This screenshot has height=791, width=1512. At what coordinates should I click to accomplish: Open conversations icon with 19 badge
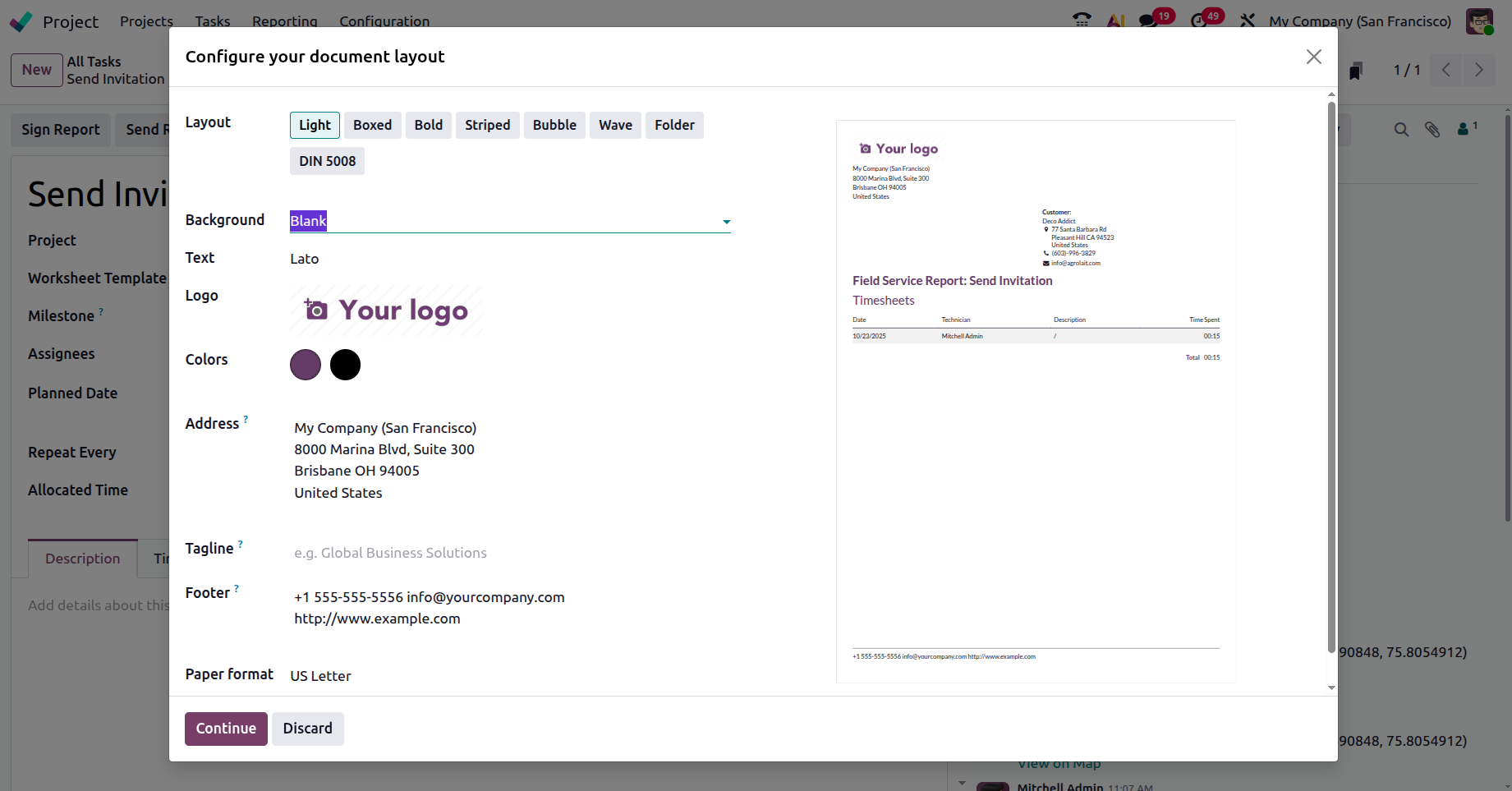(x=1149, y=21)
